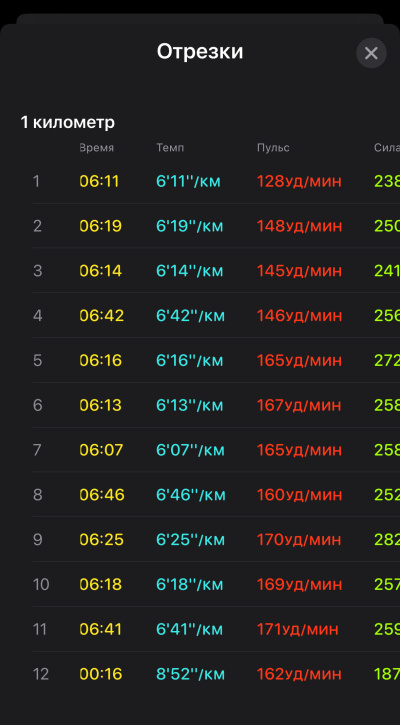The width and height of the screenshot is (400, 725).
Task: Tap the Пульс column header
Action: point(273,148)
